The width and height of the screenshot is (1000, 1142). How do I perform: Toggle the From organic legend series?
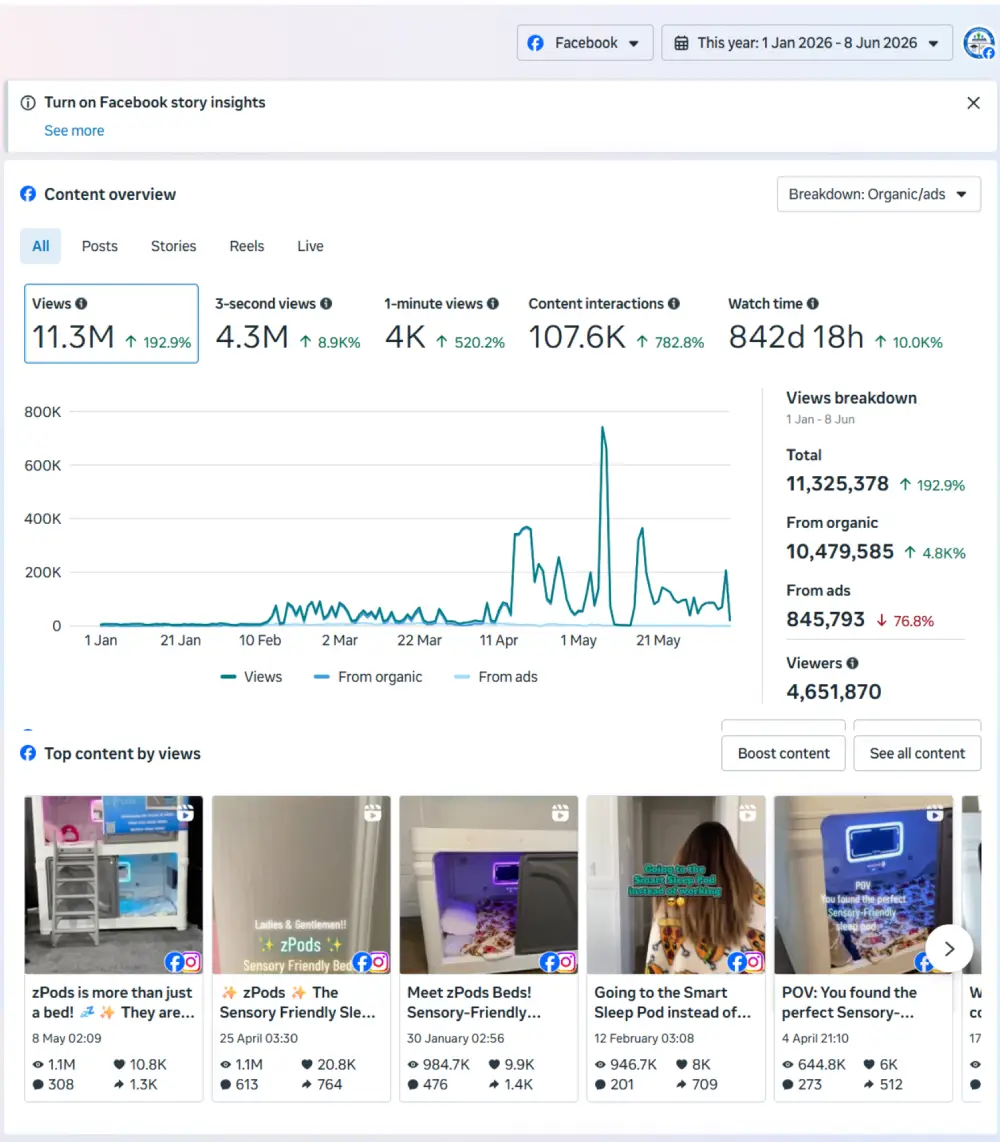pyautogui.click(x=368, y=677)
